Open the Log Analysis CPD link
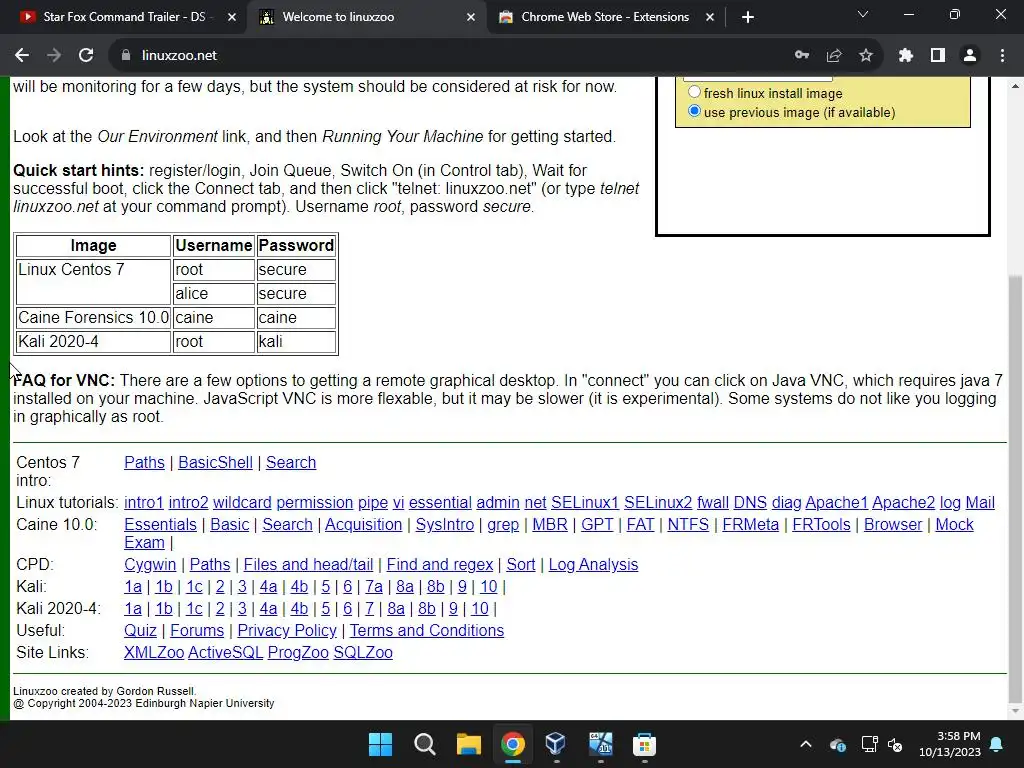The width and height of the screenshot is (1024, 768). pyautogui.click(x=593, y=564)
